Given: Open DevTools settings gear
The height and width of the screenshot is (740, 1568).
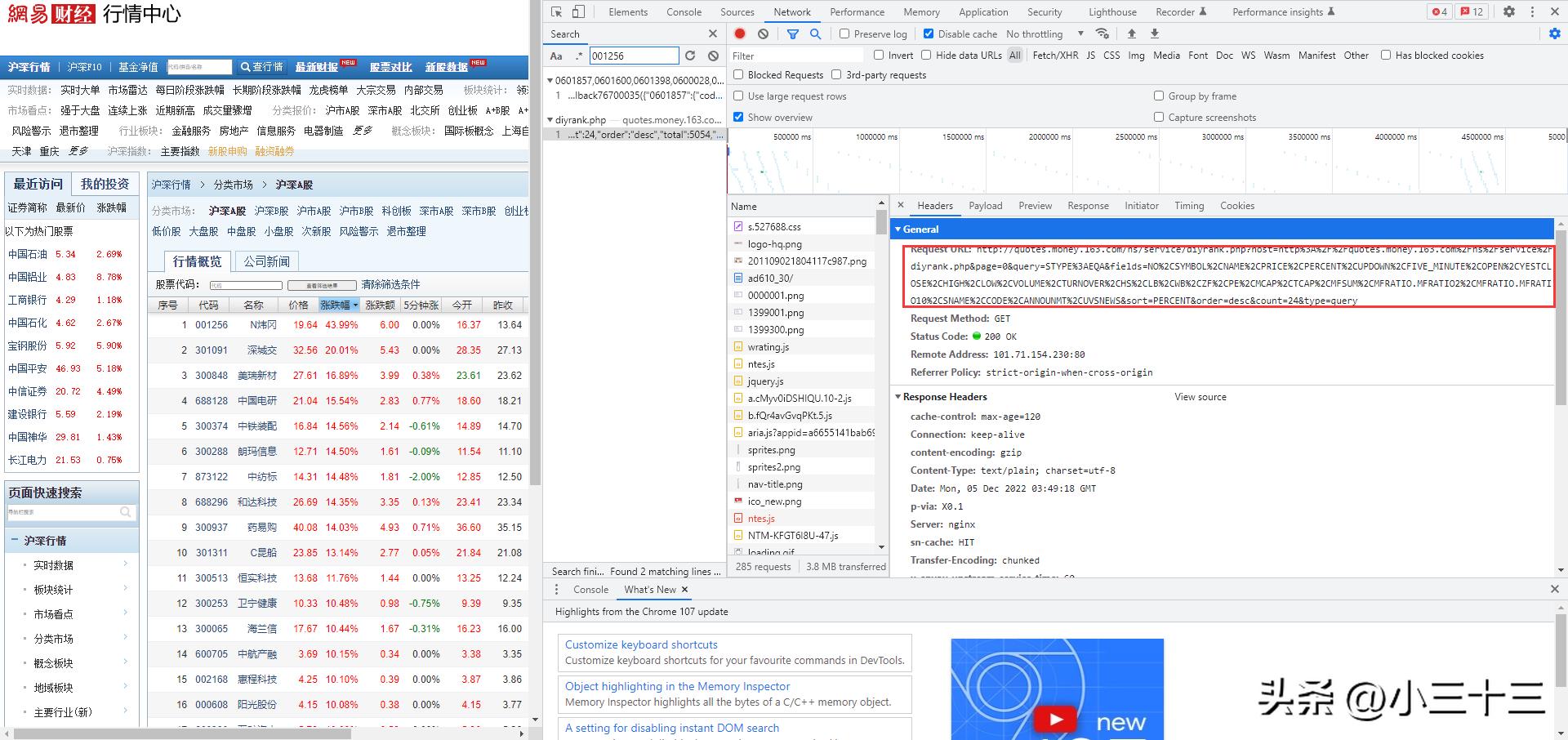Looking at the screenshot, I should [x=1509, y=11].
